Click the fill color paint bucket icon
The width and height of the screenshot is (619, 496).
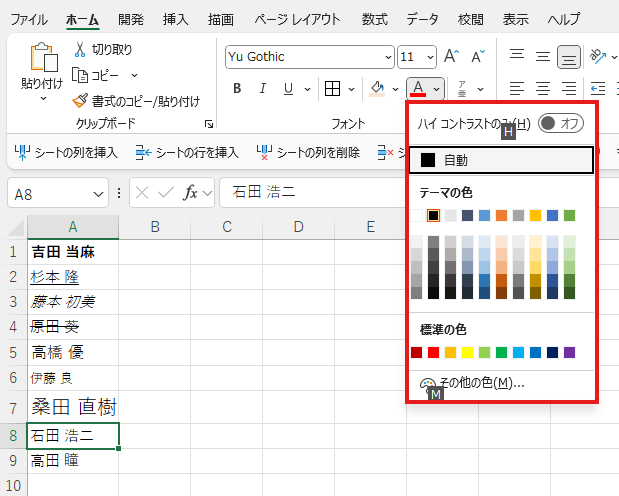pyautogui.click(x=377, y=89)
